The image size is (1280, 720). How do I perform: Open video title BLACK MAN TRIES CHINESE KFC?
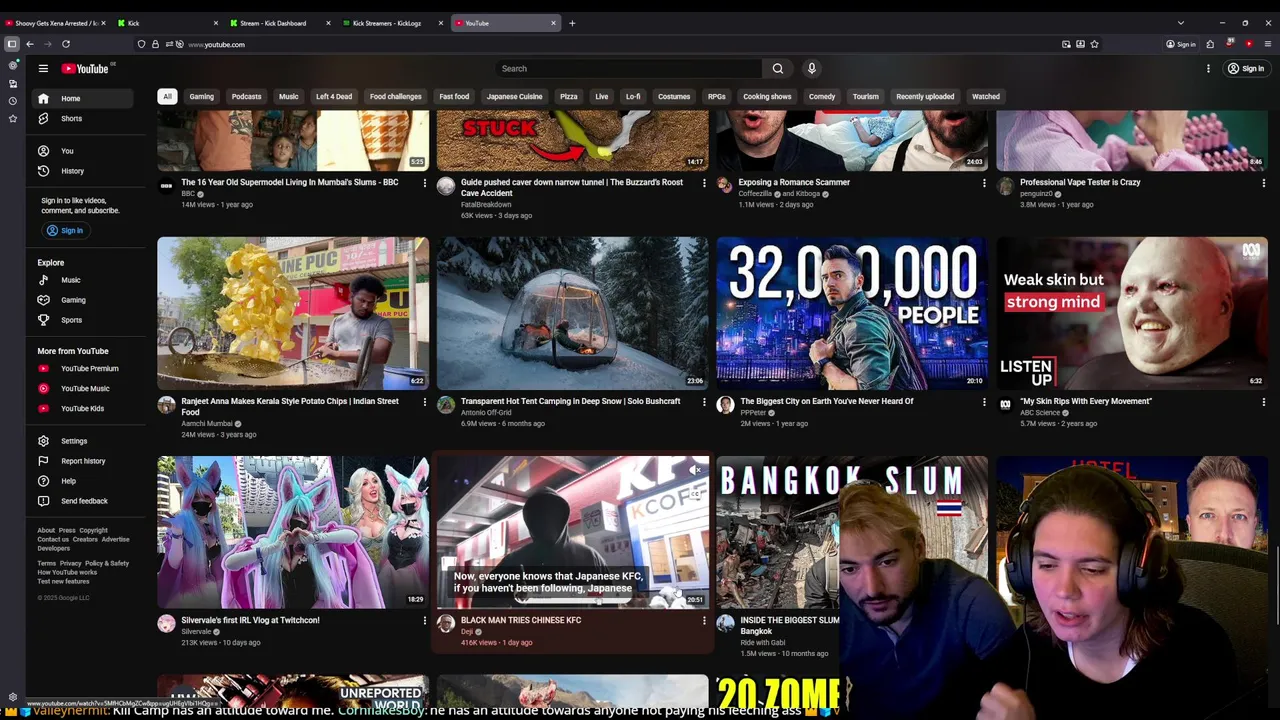coord(521,620)
